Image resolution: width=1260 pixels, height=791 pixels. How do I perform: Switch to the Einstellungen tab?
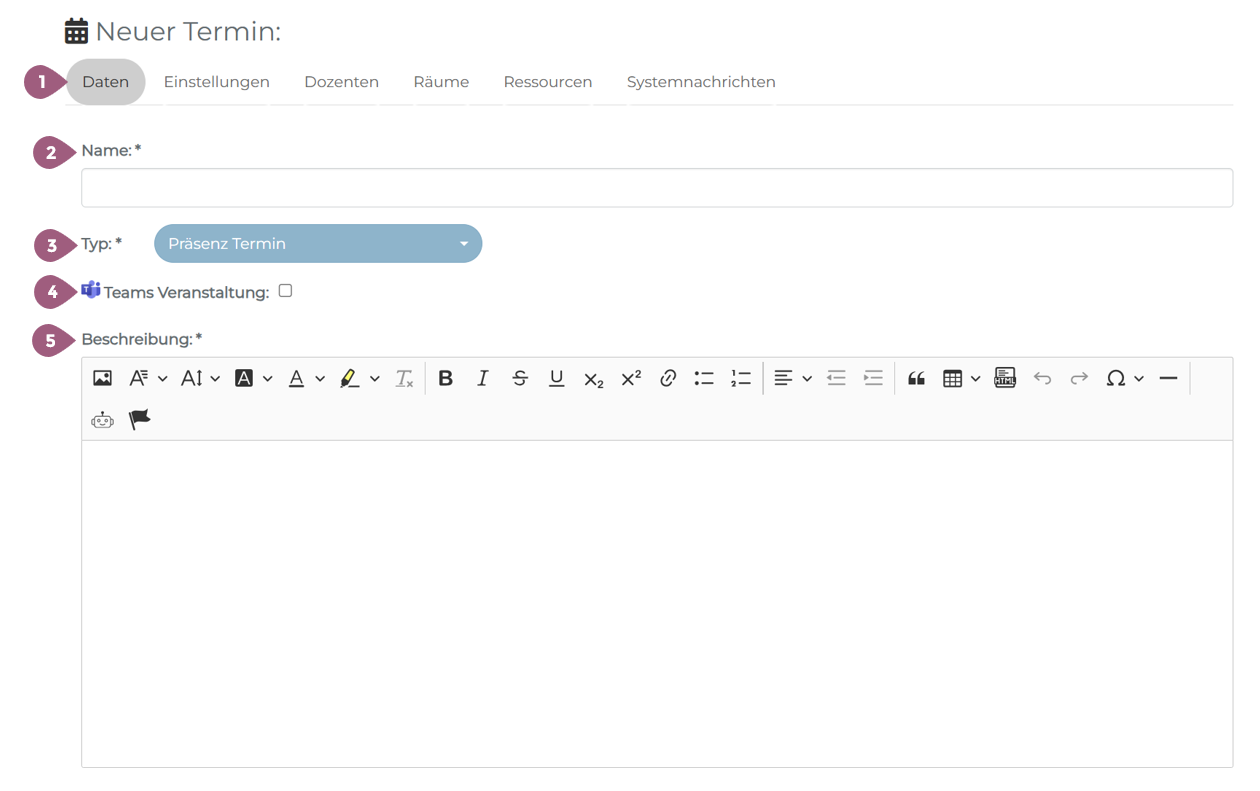[x=217, y=82]
